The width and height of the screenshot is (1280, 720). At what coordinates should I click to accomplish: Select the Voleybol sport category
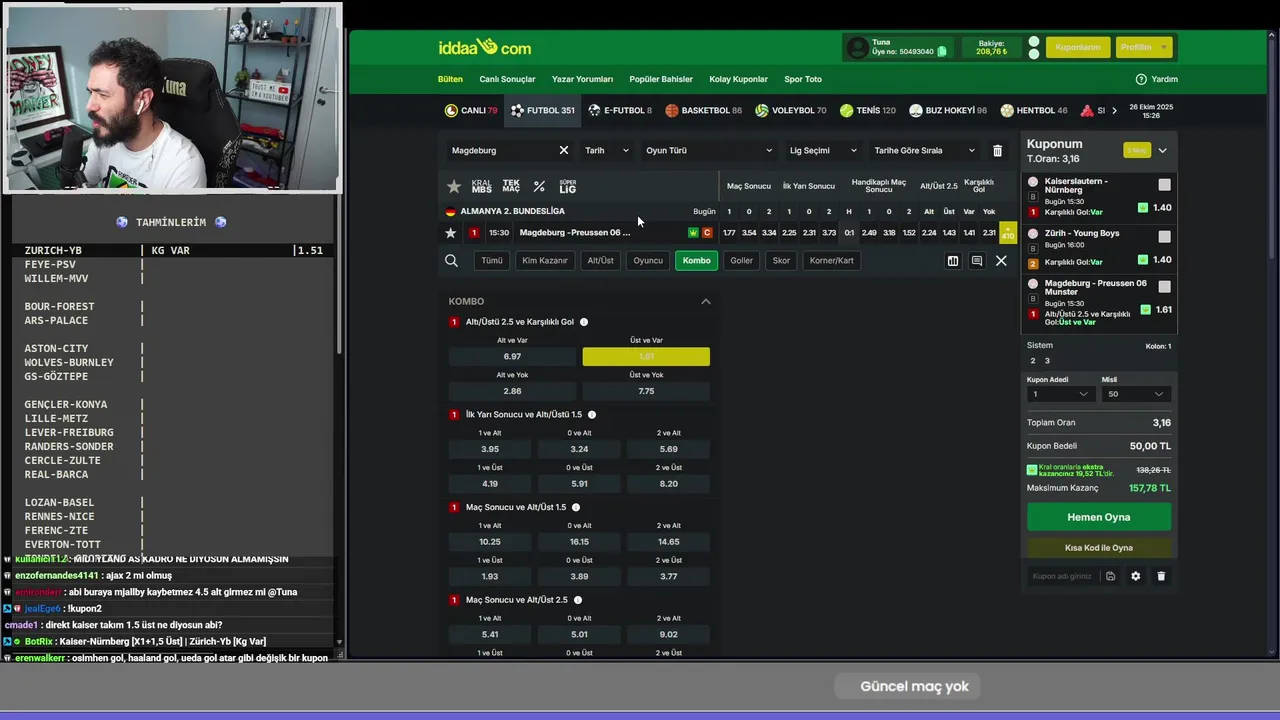coord(790,110)
